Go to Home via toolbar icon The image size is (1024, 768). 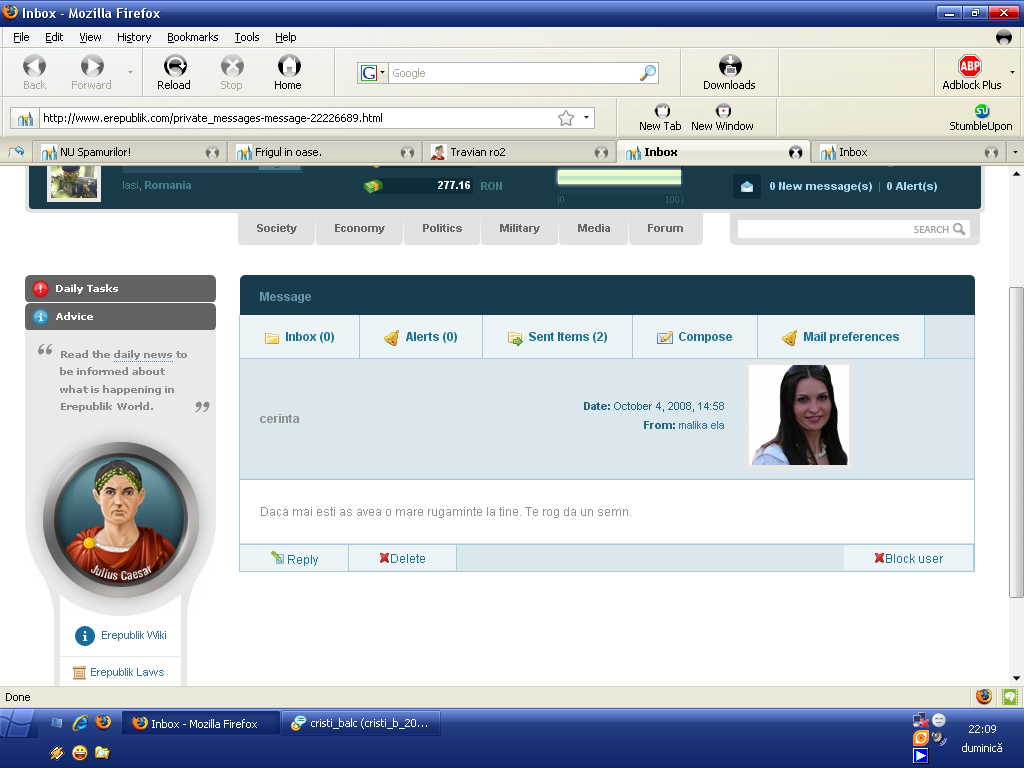pyautogui.click(x=288, y=67)
